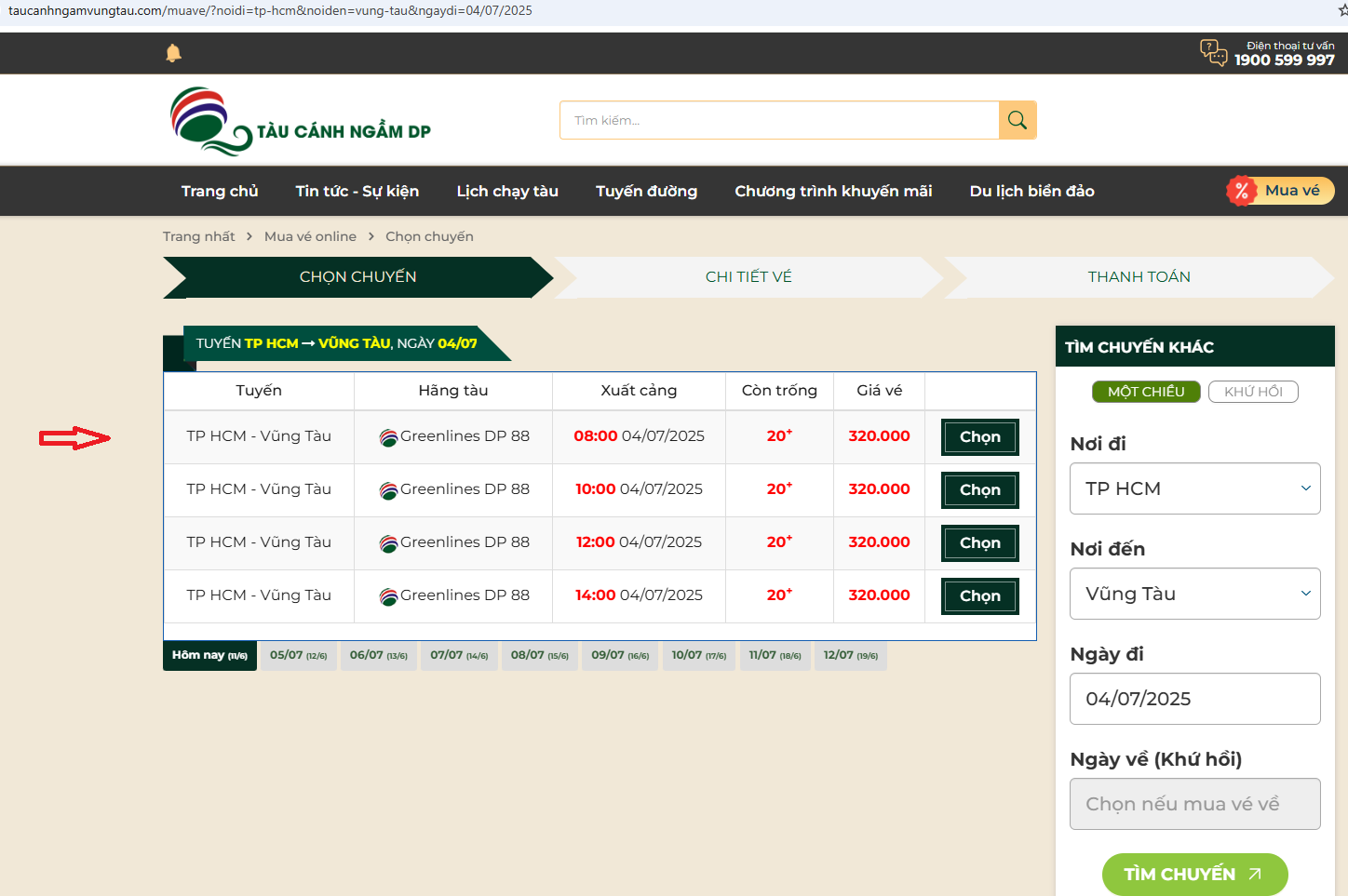The height and width of the screenshot is (896, 1348).
Task: Open the Nơi đến Vũng Tàu dropdown
Action: [x=1194, y=594]
